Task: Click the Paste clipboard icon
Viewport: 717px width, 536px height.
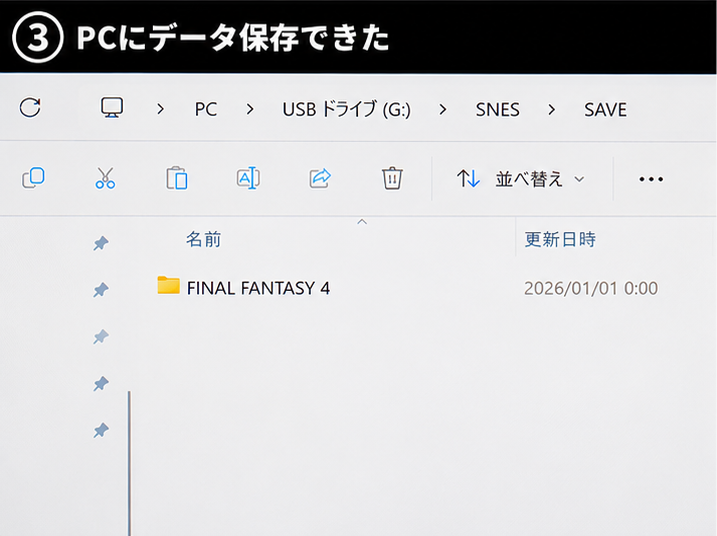Action: click(x=177, y=178)
